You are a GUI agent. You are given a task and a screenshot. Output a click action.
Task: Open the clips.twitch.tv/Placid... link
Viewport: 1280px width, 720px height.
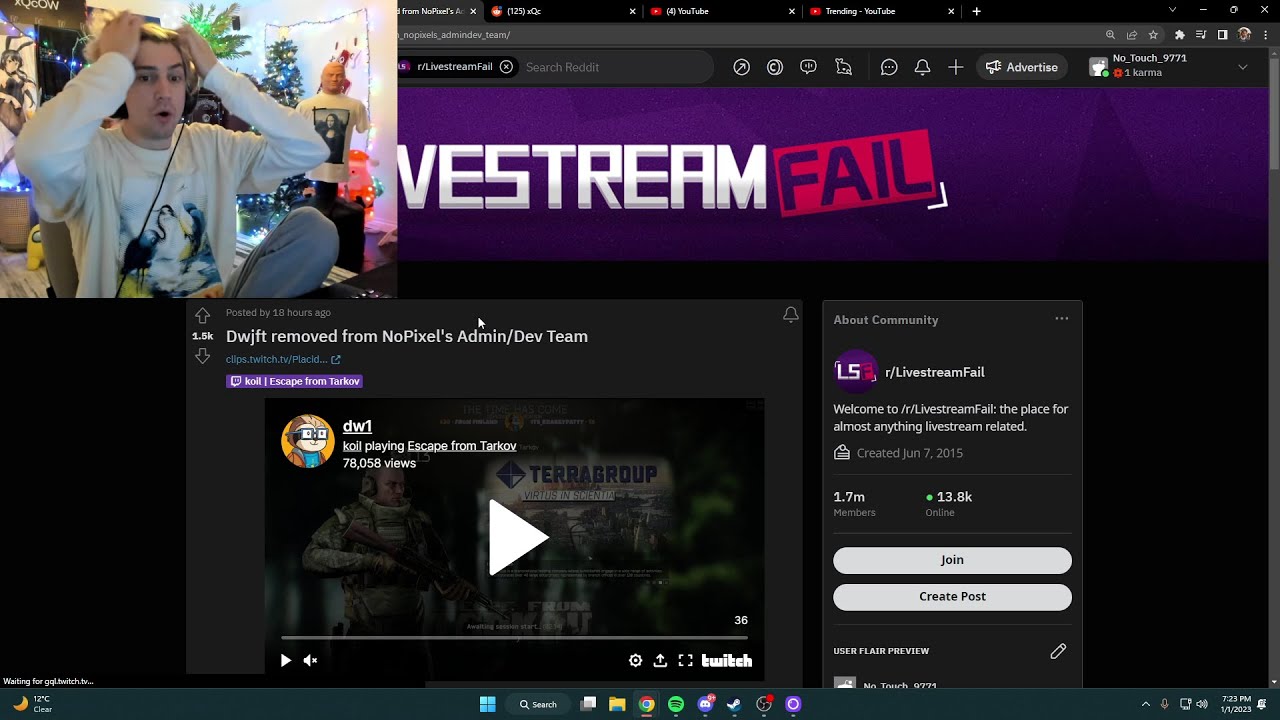[283, 359]
